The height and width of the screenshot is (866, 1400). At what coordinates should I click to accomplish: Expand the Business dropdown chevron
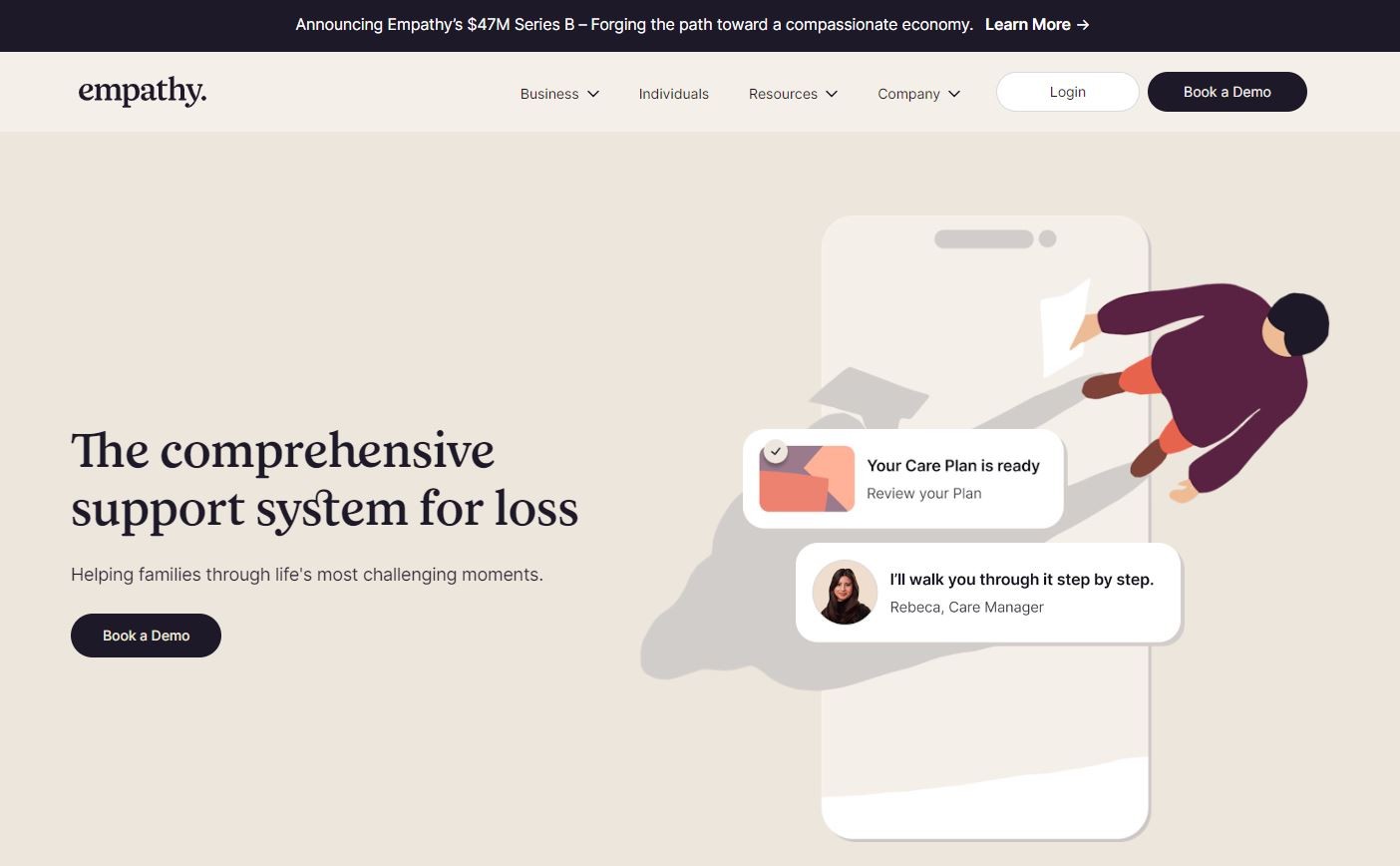pos(593,94)
